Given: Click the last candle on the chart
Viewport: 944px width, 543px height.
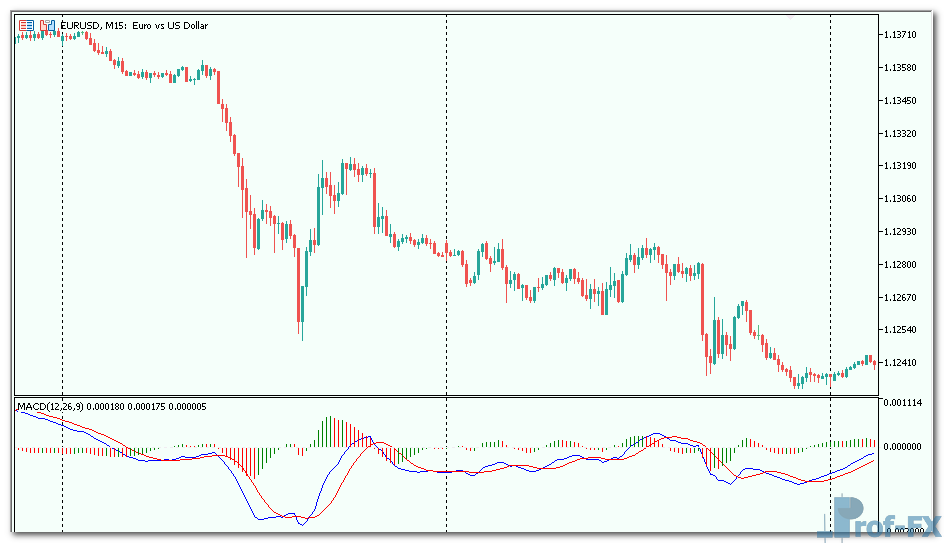Looking at the screenshot, I should click(874, 362).
